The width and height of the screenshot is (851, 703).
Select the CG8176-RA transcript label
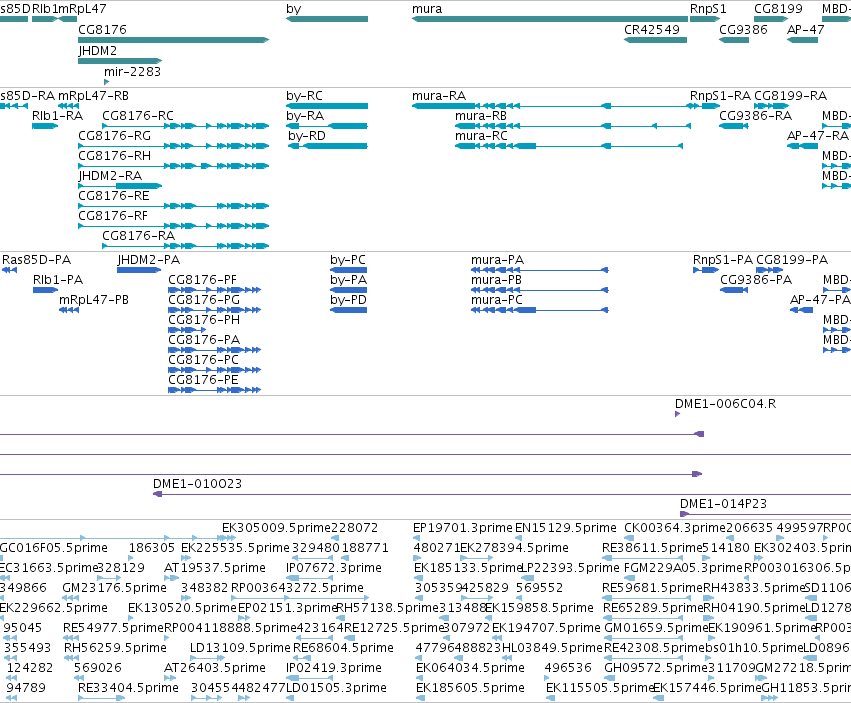(x=138, y=236)
